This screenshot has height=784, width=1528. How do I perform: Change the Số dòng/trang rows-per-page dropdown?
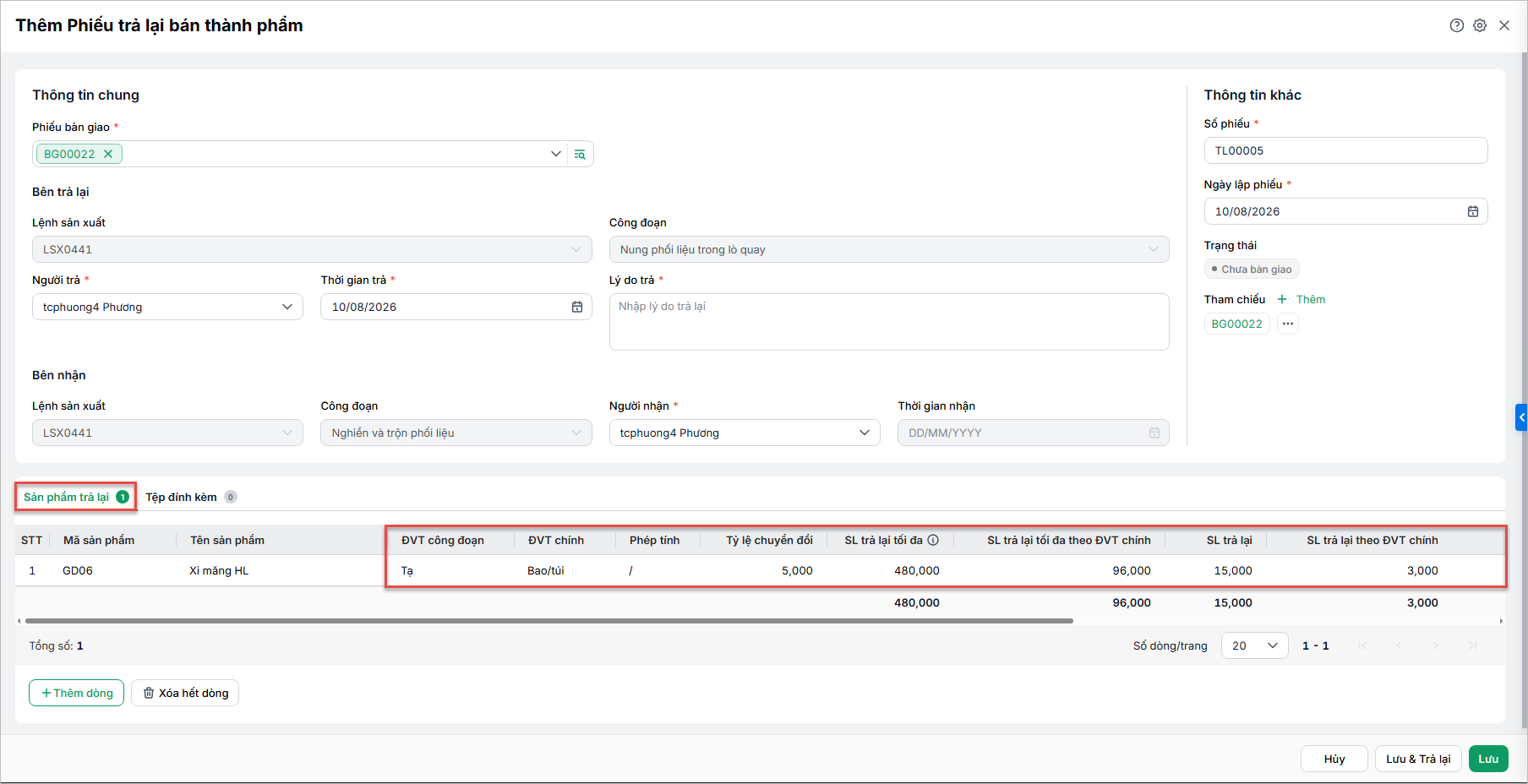point(1254,645)
